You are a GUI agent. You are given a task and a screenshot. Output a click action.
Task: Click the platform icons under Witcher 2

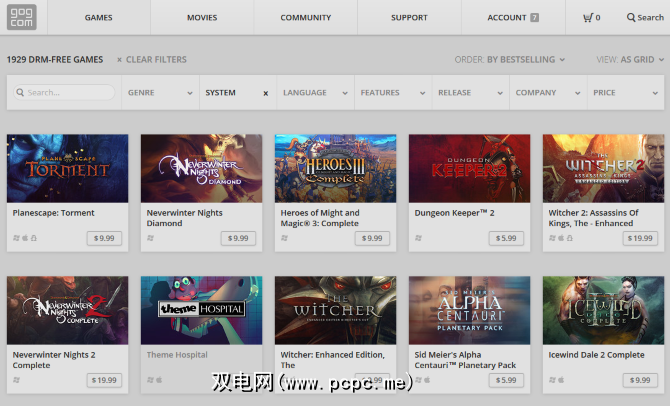pos(561,238)
